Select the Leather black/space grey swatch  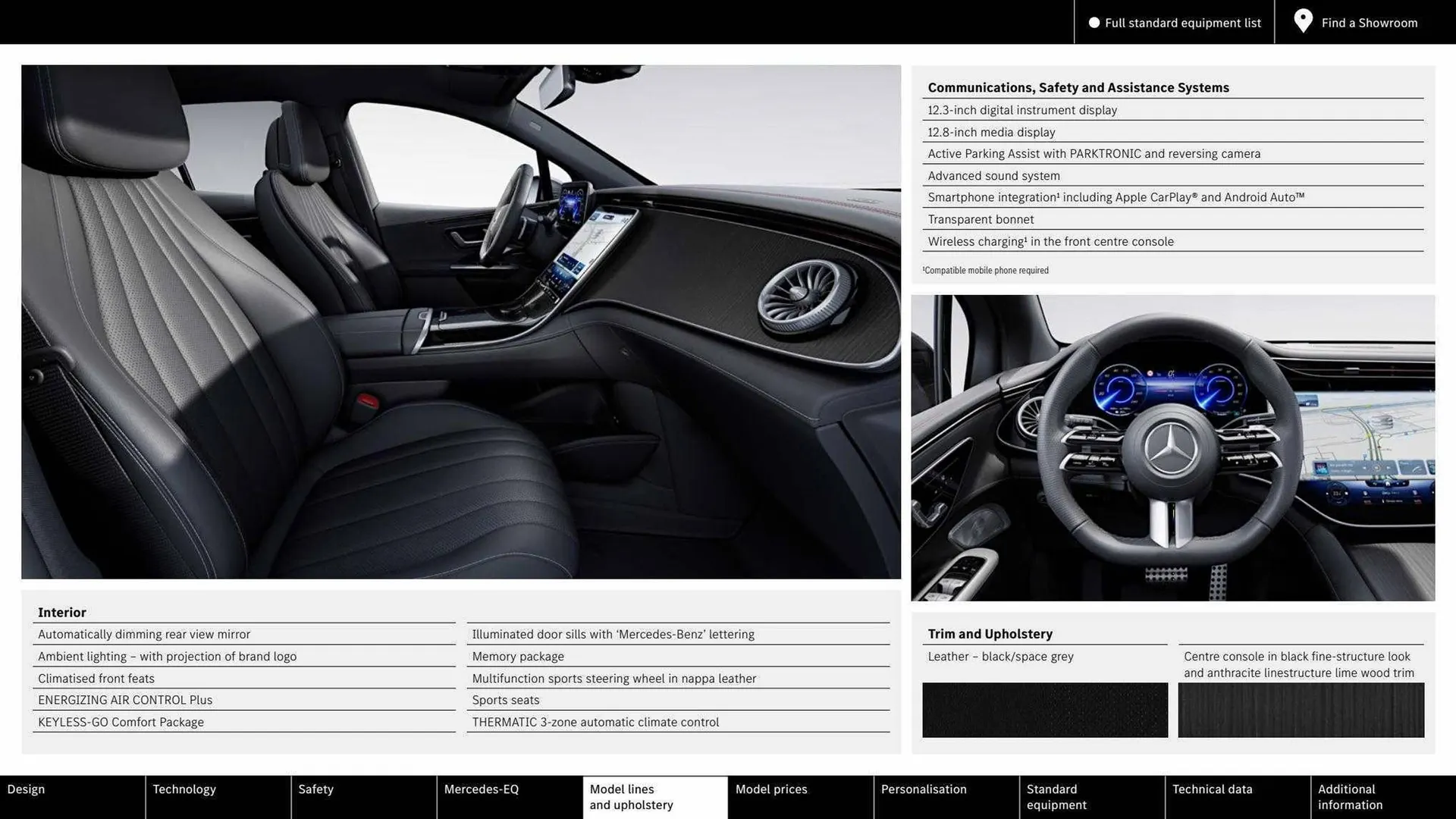pos(1044,710)
